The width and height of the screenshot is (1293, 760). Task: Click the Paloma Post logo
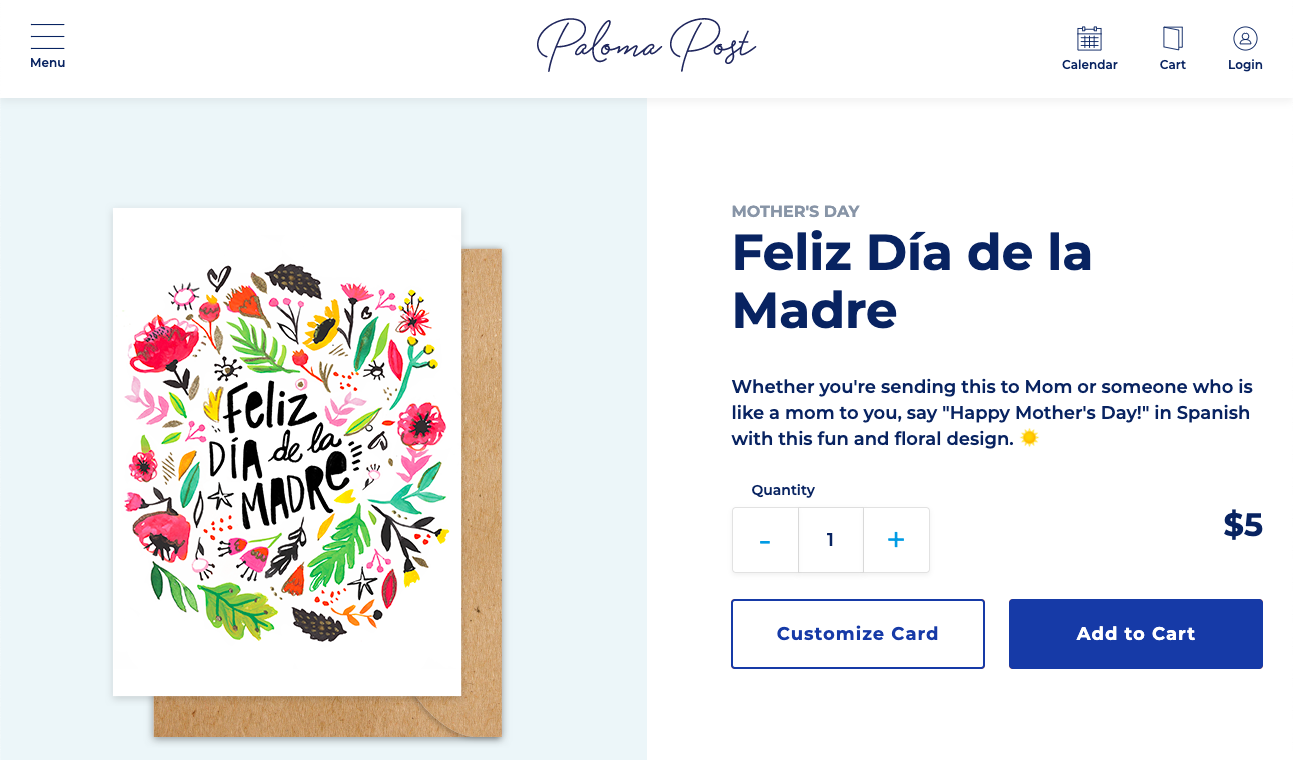(646, 44)
